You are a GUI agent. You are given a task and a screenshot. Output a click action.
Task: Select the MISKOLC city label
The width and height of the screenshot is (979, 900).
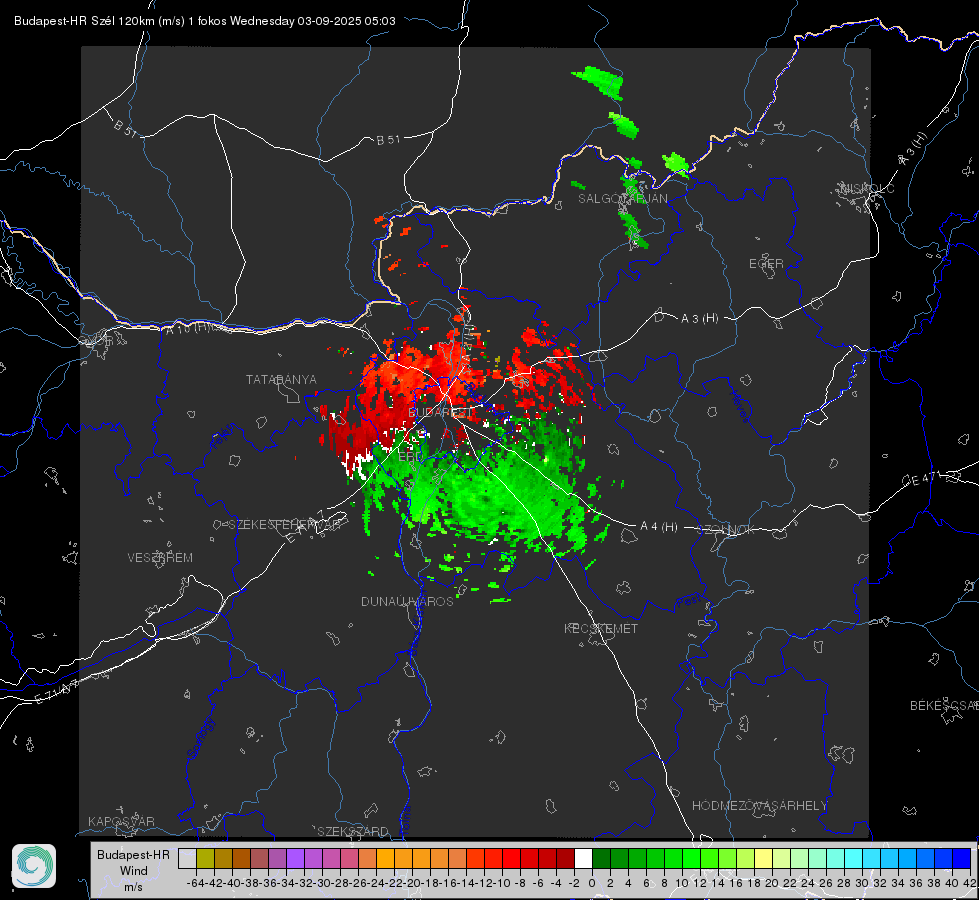(867, 188)
